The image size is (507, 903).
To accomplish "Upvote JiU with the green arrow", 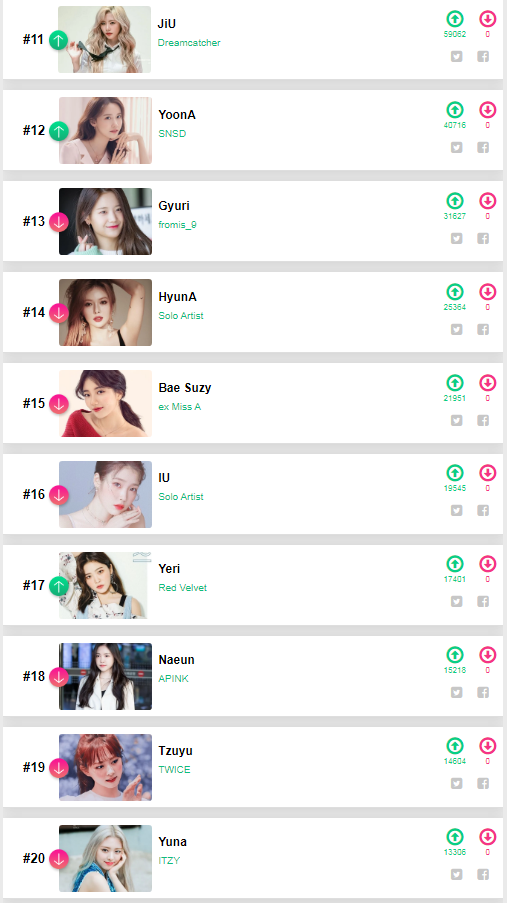I will point(455,19).
